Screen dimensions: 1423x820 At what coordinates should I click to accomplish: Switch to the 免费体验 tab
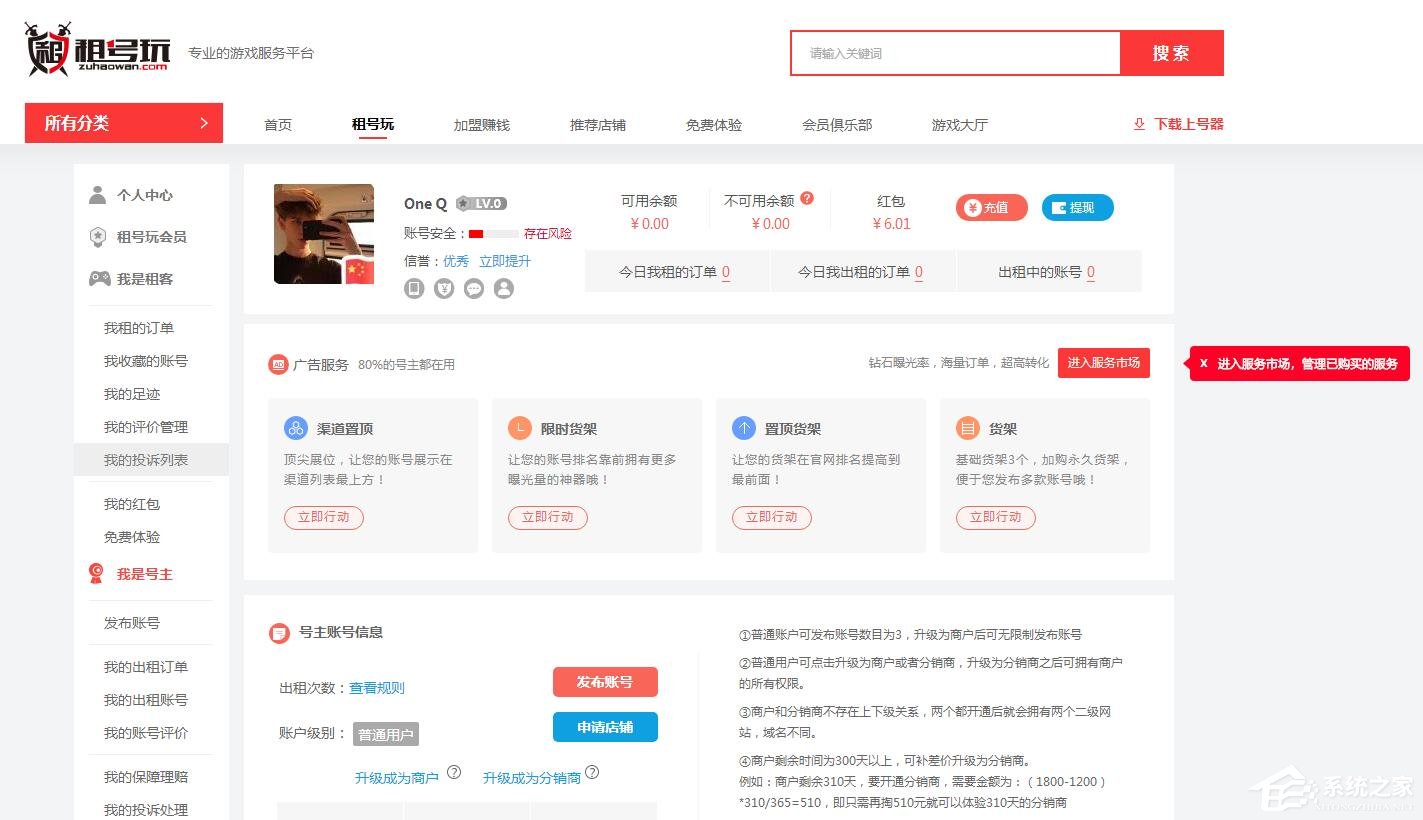point(713,124)
